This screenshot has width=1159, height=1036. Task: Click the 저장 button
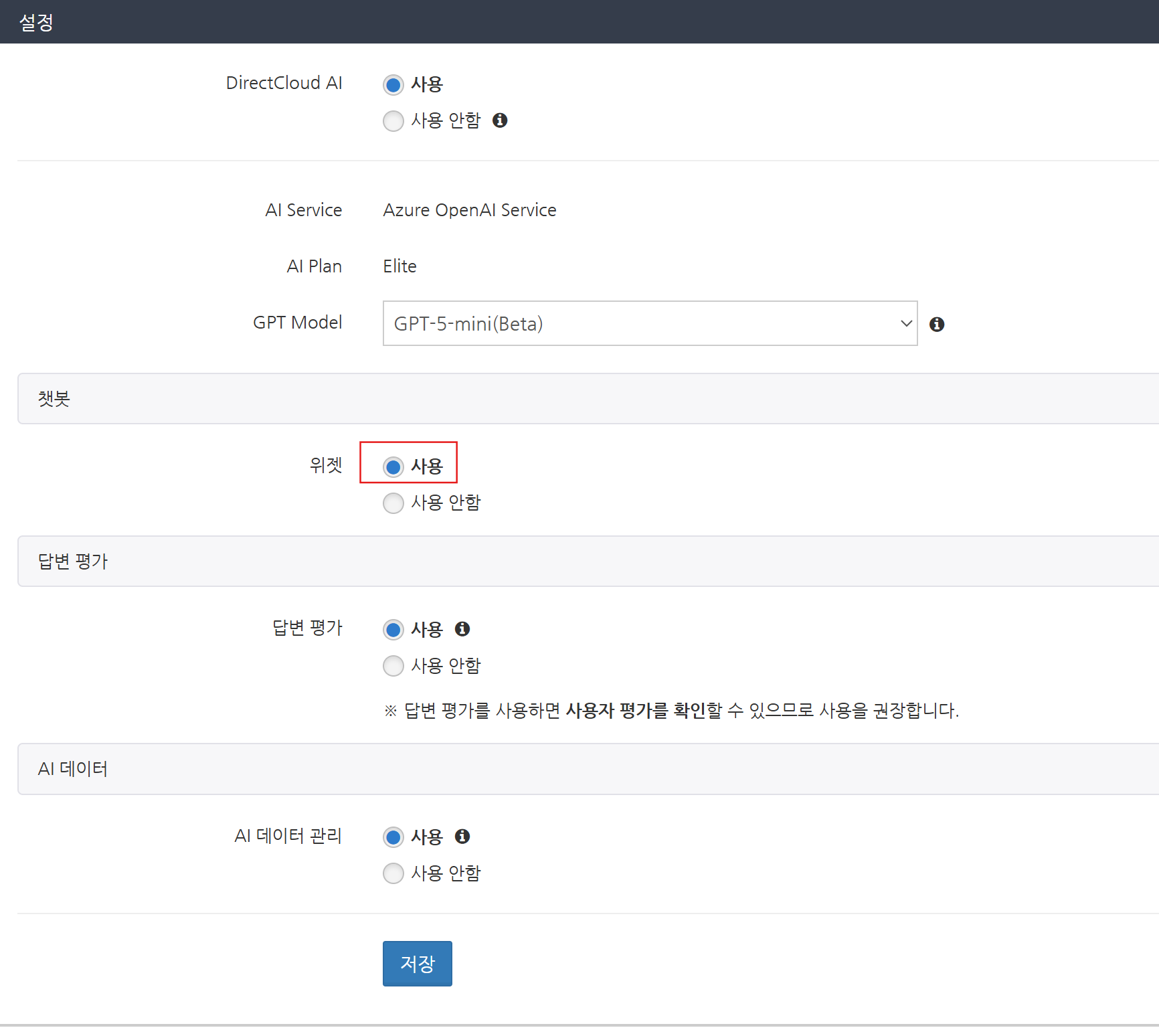pos(417,964)
